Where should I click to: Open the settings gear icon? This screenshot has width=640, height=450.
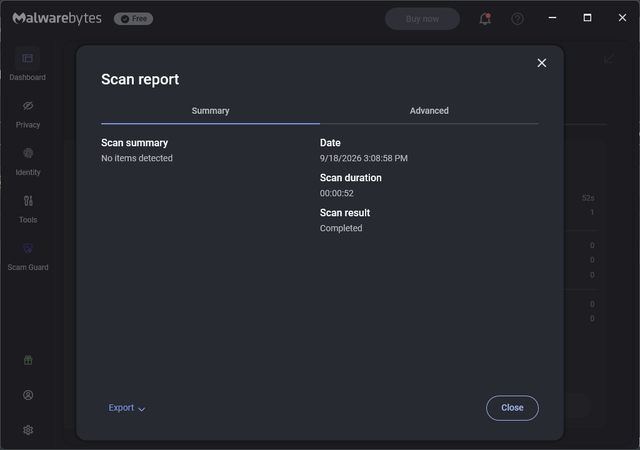tap(28, 430)
